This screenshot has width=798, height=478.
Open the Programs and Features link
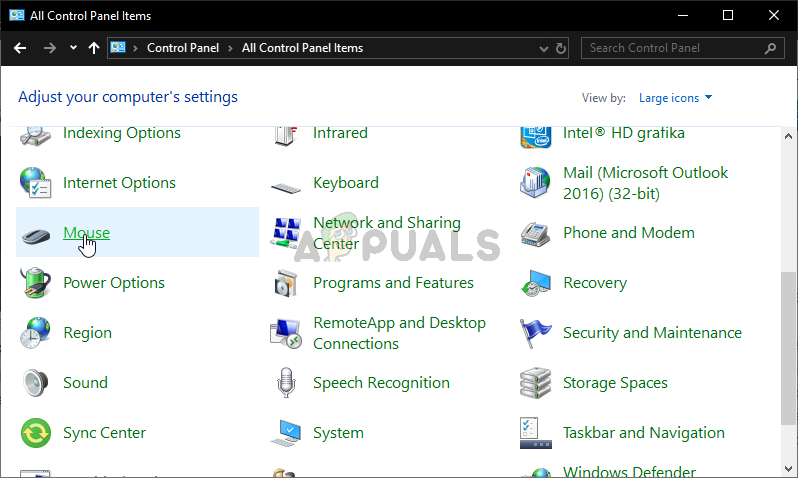pos(393,283)
